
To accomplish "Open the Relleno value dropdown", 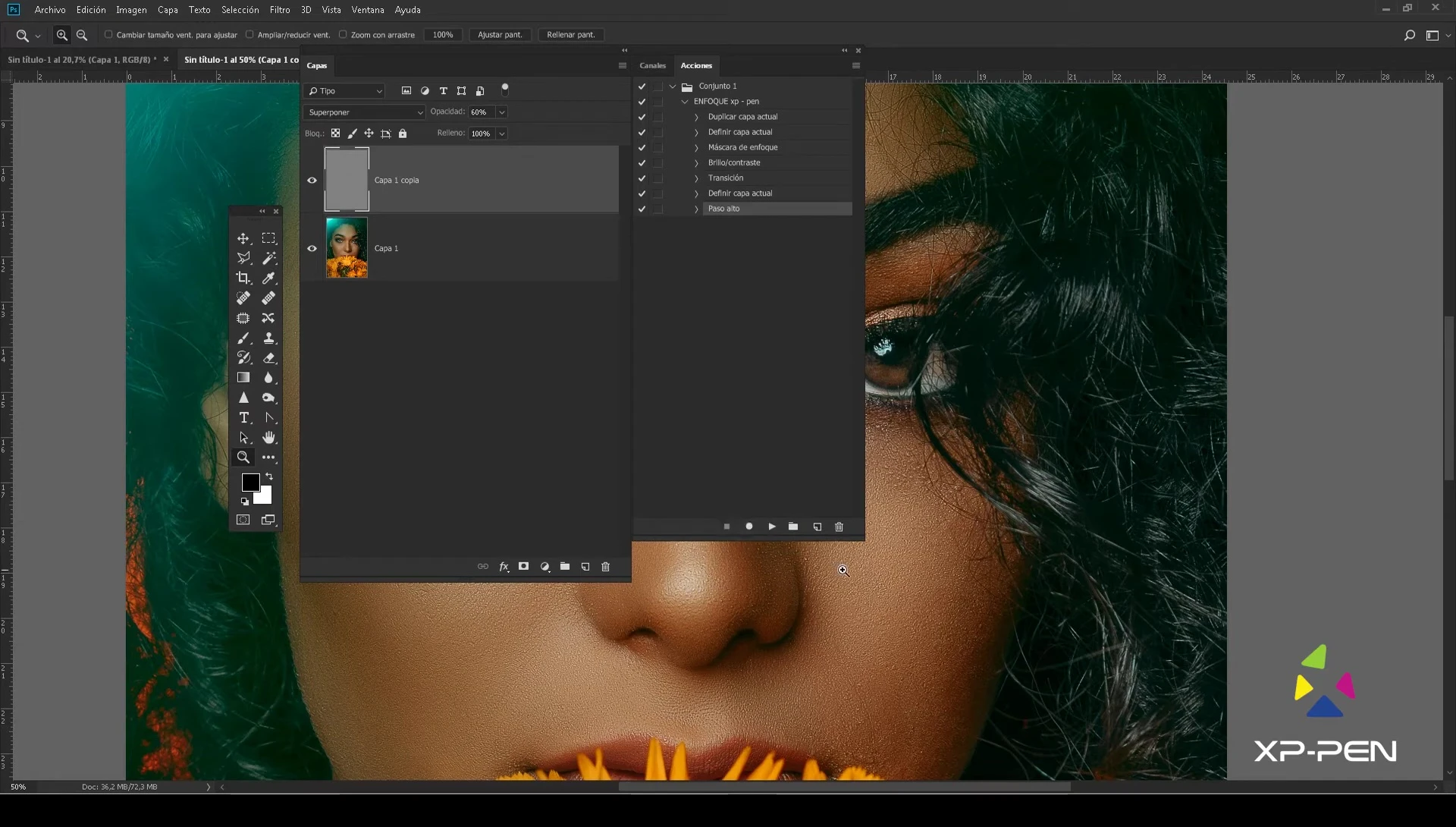I will coord(501,134).
